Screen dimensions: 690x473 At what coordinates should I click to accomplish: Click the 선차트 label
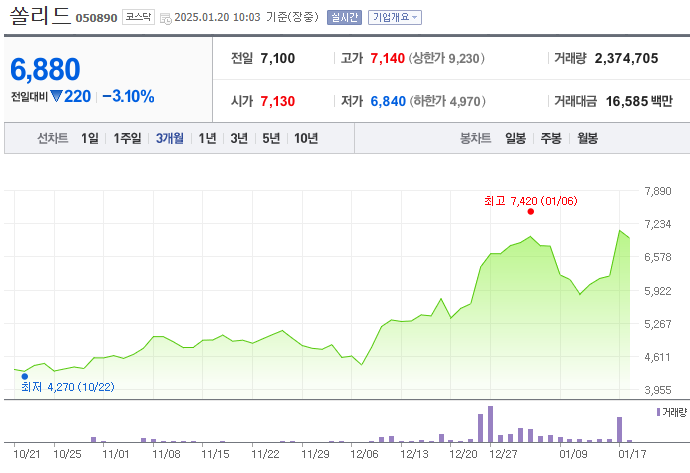click(52, 138)
